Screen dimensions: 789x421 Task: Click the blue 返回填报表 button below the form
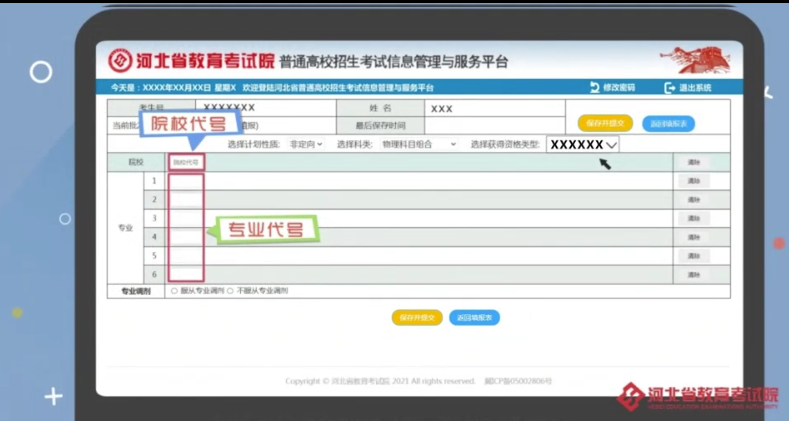(474, 317)
